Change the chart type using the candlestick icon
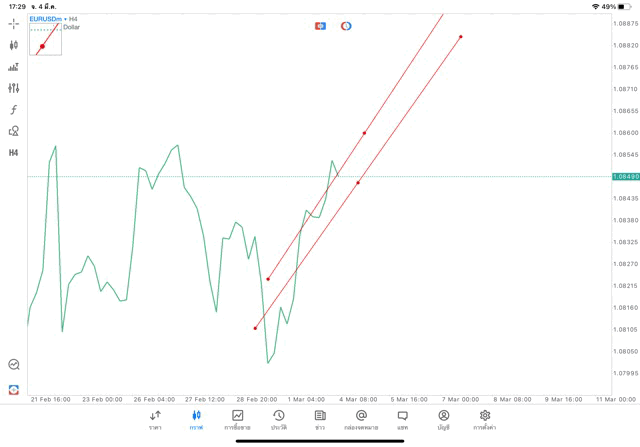 point(14,45)
